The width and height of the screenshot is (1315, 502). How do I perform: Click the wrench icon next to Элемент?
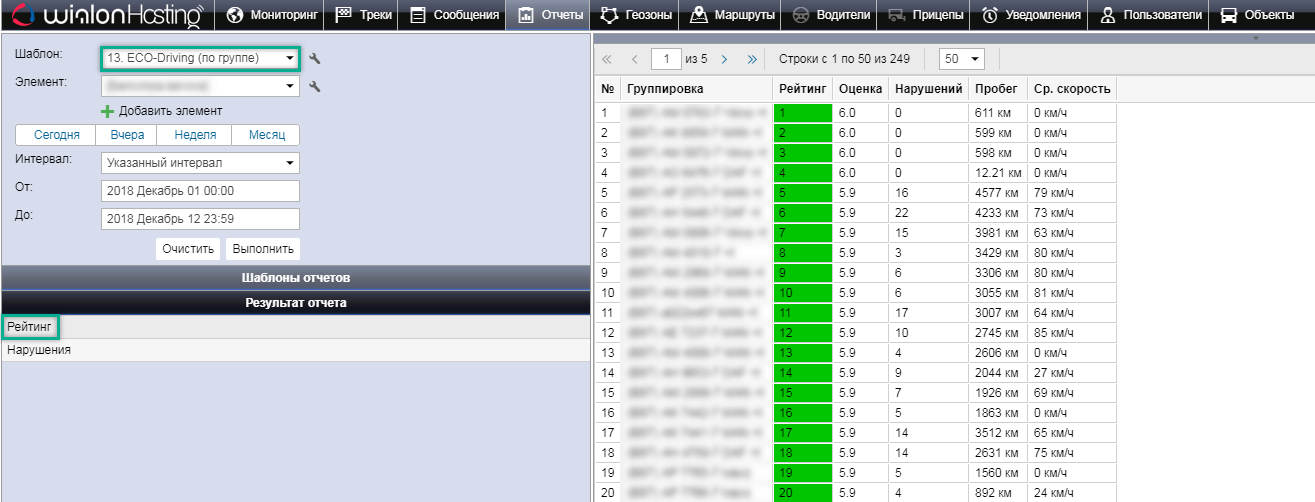pos(315,87)
